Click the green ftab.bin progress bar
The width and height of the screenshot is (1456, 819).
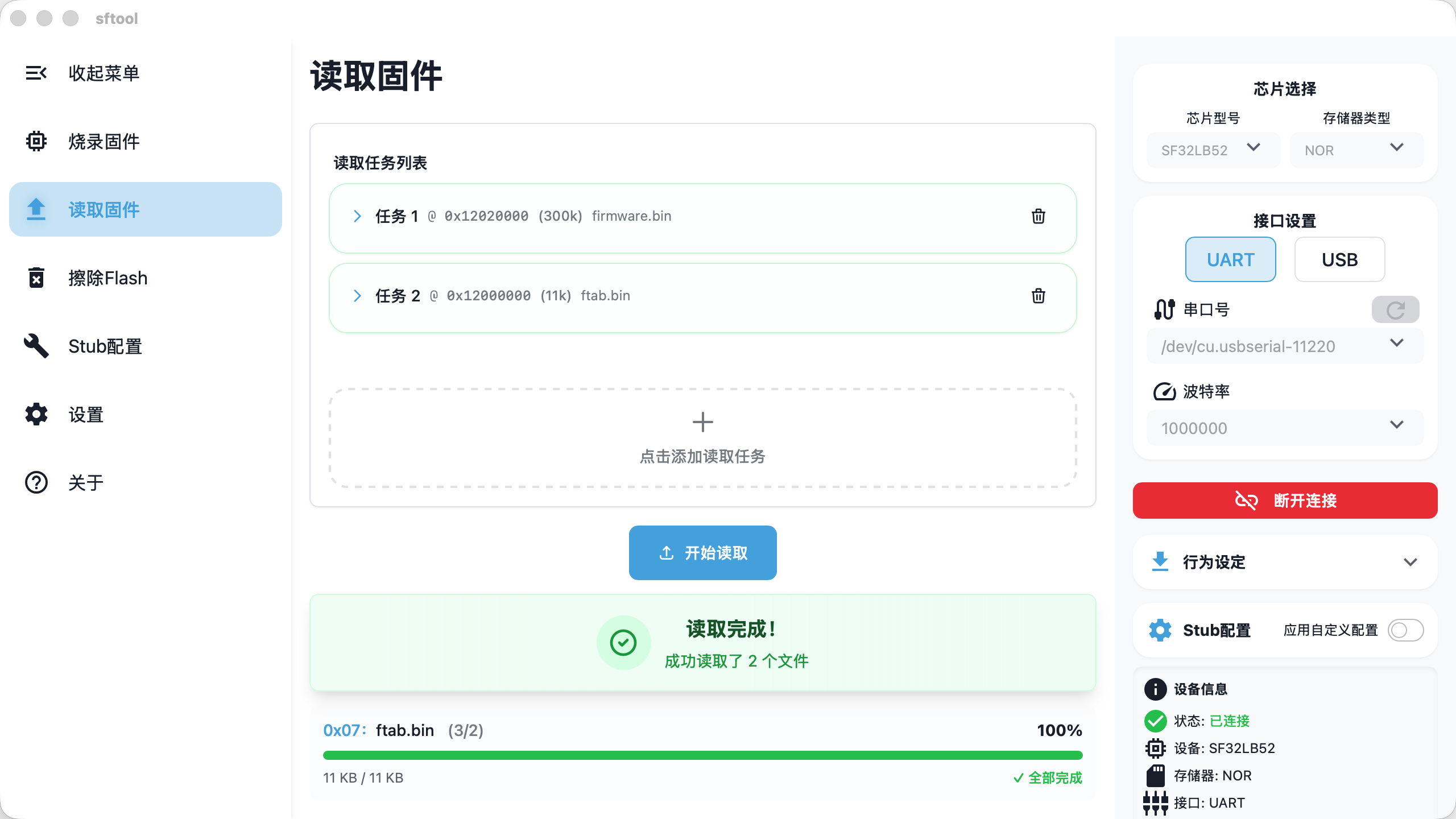tap(702, 755)
